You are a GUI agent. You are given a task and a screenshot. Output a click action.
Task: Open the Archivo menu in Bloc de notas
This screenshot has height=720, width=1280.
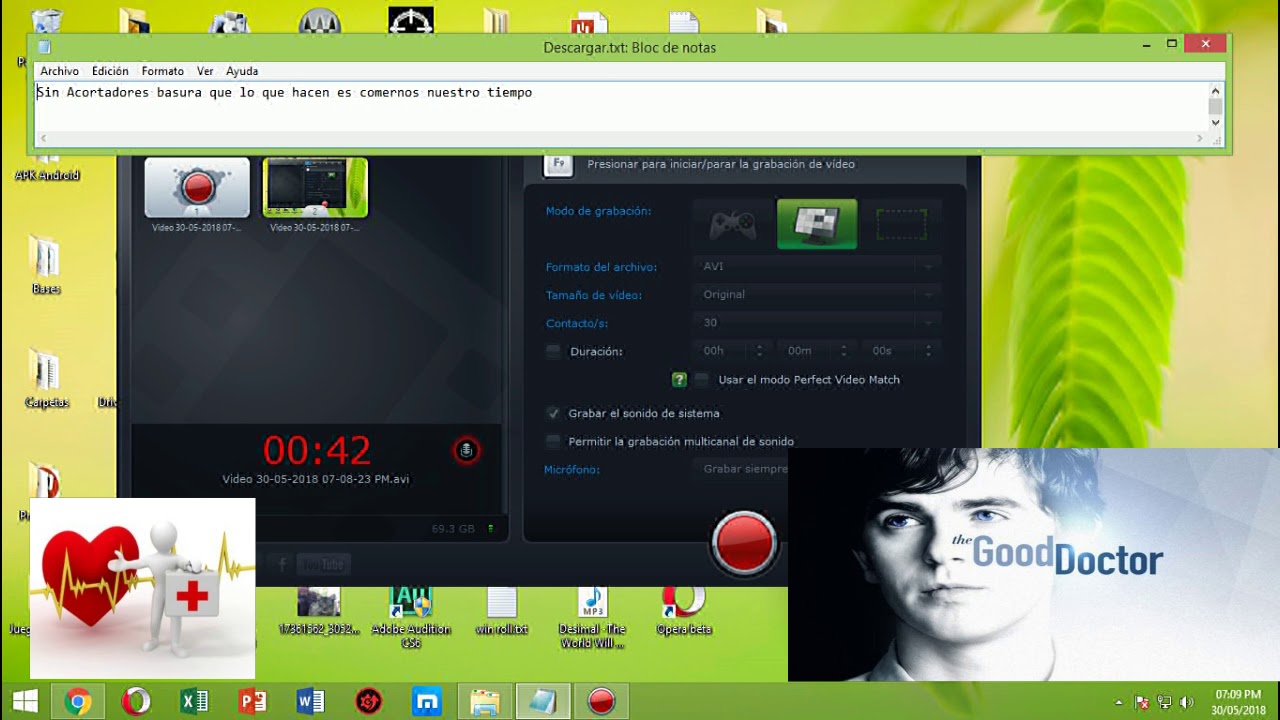tap(59, 71)
